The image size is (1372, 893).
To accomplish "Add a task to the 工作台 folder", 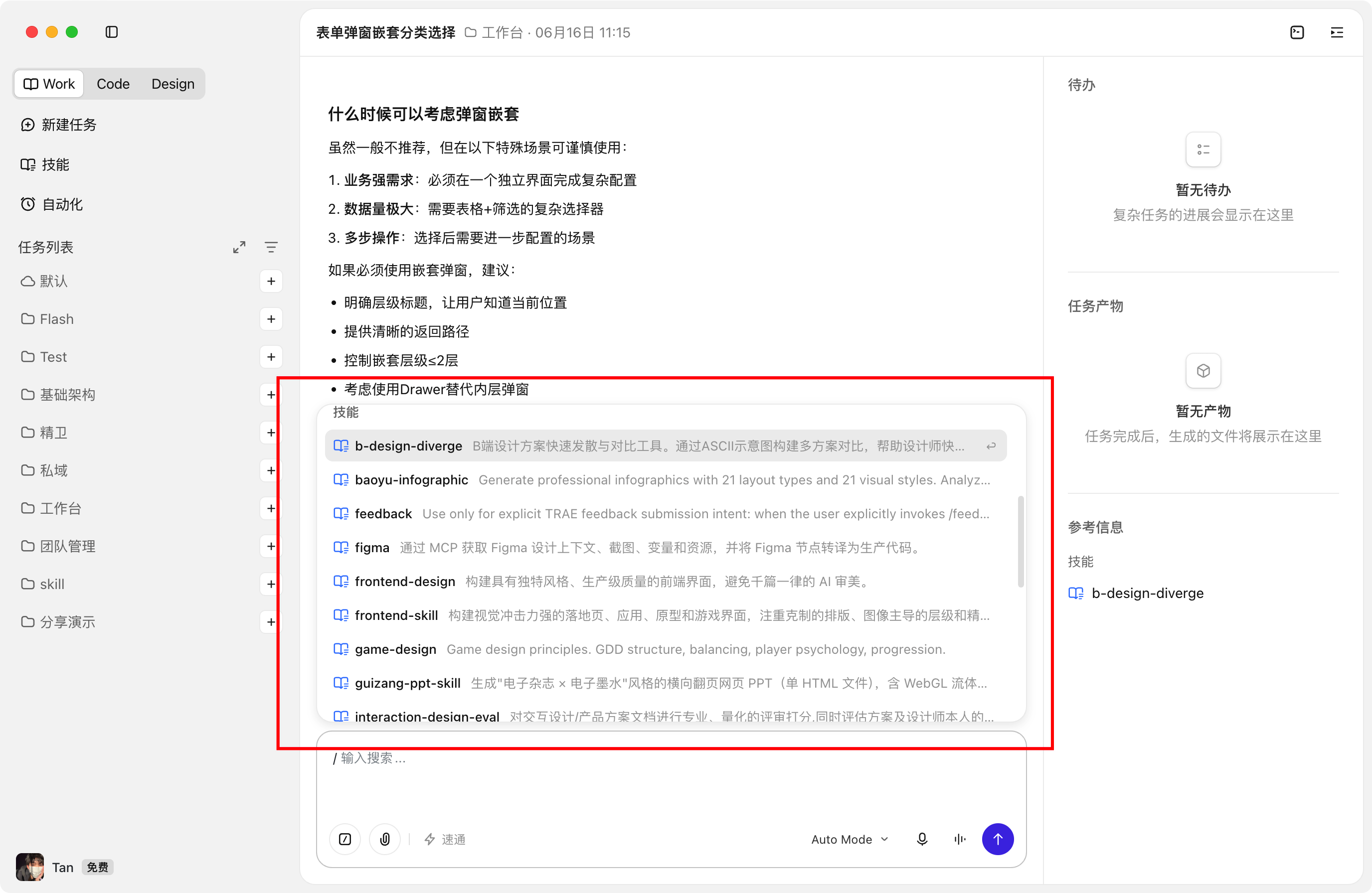I will (271, 509).
